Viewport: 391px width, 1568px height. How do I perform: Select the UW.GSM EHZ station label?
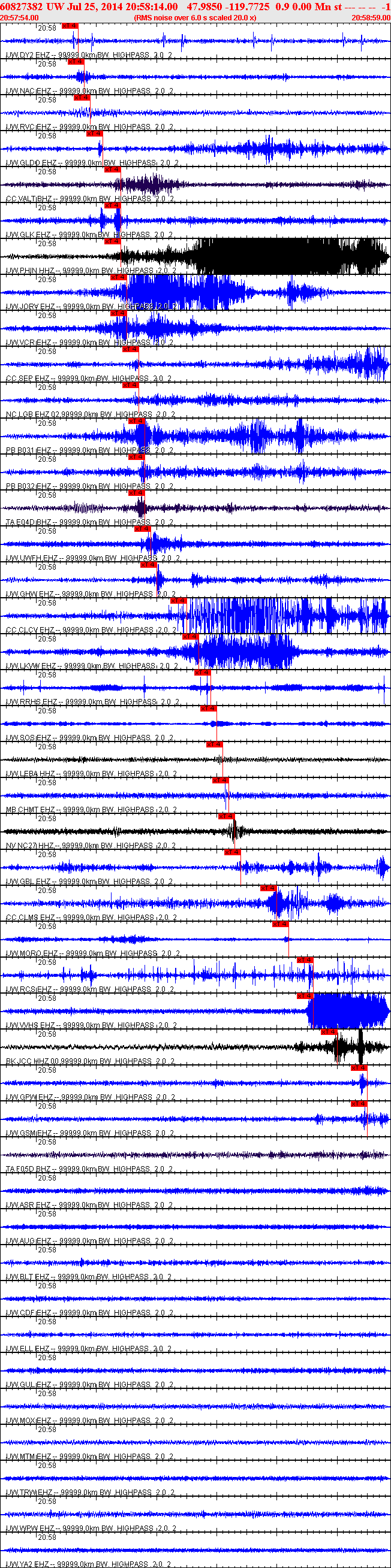[x=90, y=1133]
